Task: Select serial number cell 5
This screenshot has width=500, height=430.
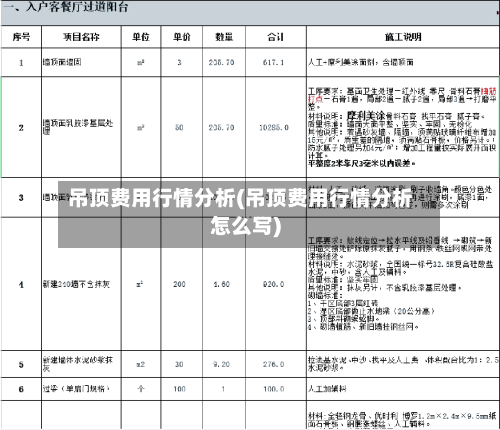Action: click(21, 364)
